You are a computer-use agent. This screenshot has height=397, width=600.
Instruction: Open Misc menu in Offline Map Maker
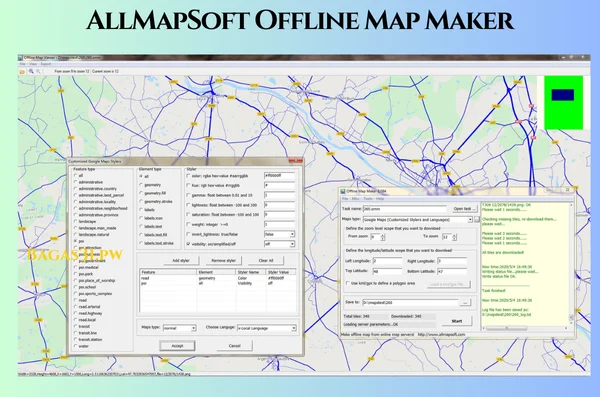pos(355,199)
